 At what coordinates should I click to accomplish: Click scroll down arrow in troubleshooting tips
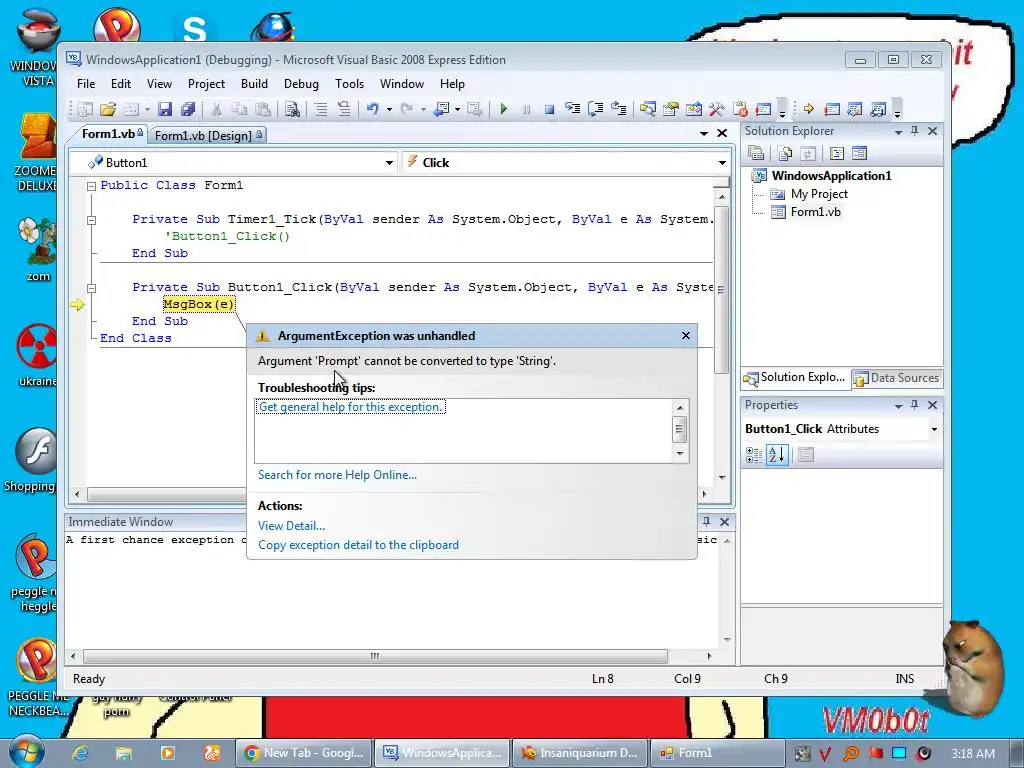(679, 453)
